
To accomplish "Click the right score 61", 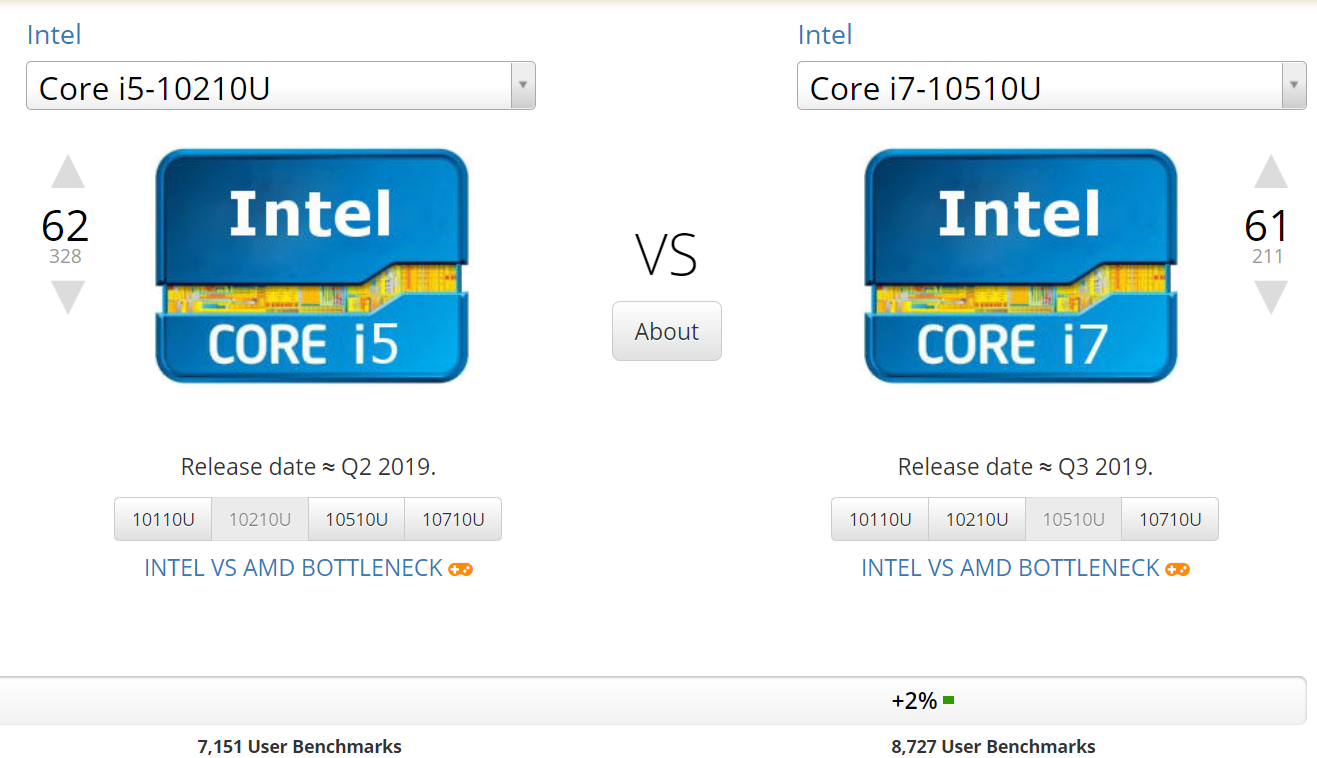I will click(x=1267, y=226).
